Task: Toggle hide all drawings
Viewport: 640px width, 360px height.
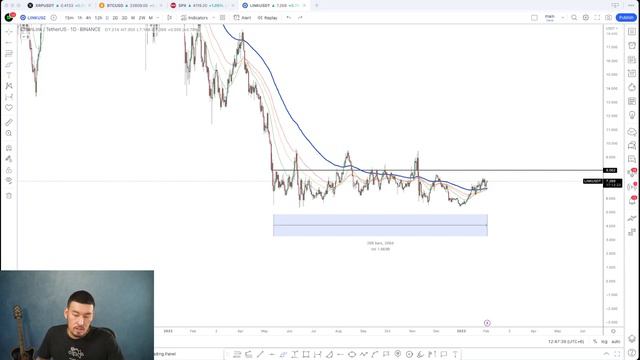Action: coord(9,181)
